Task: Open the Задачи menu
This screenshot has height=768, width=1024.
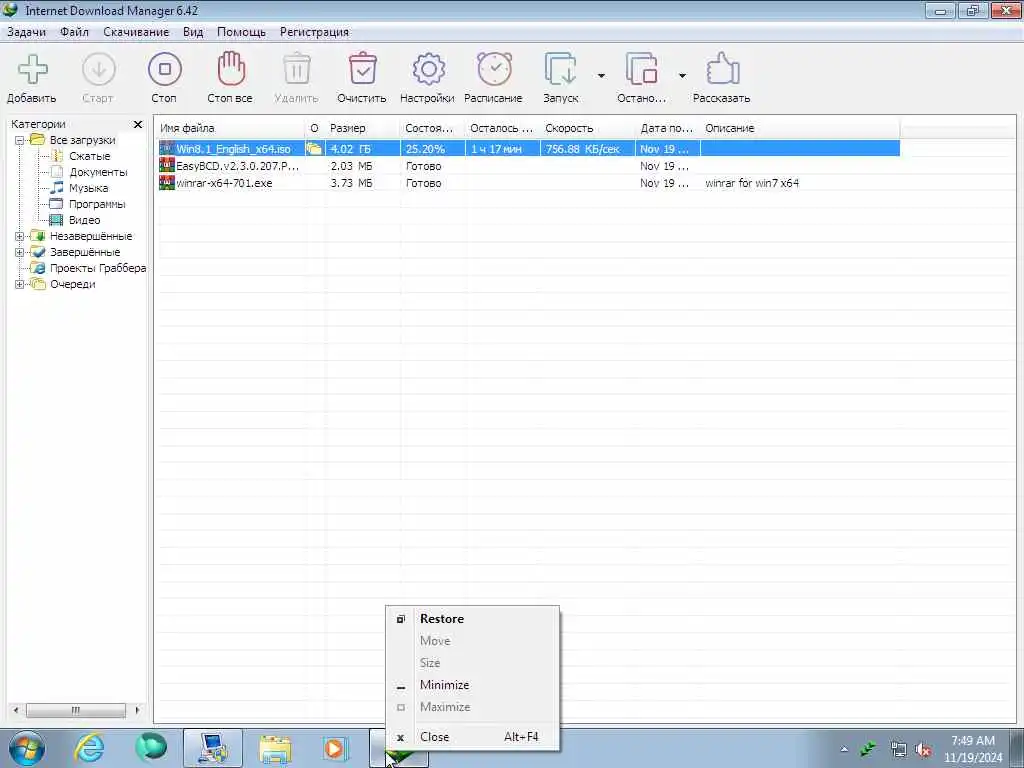Action: pos(27,32)
